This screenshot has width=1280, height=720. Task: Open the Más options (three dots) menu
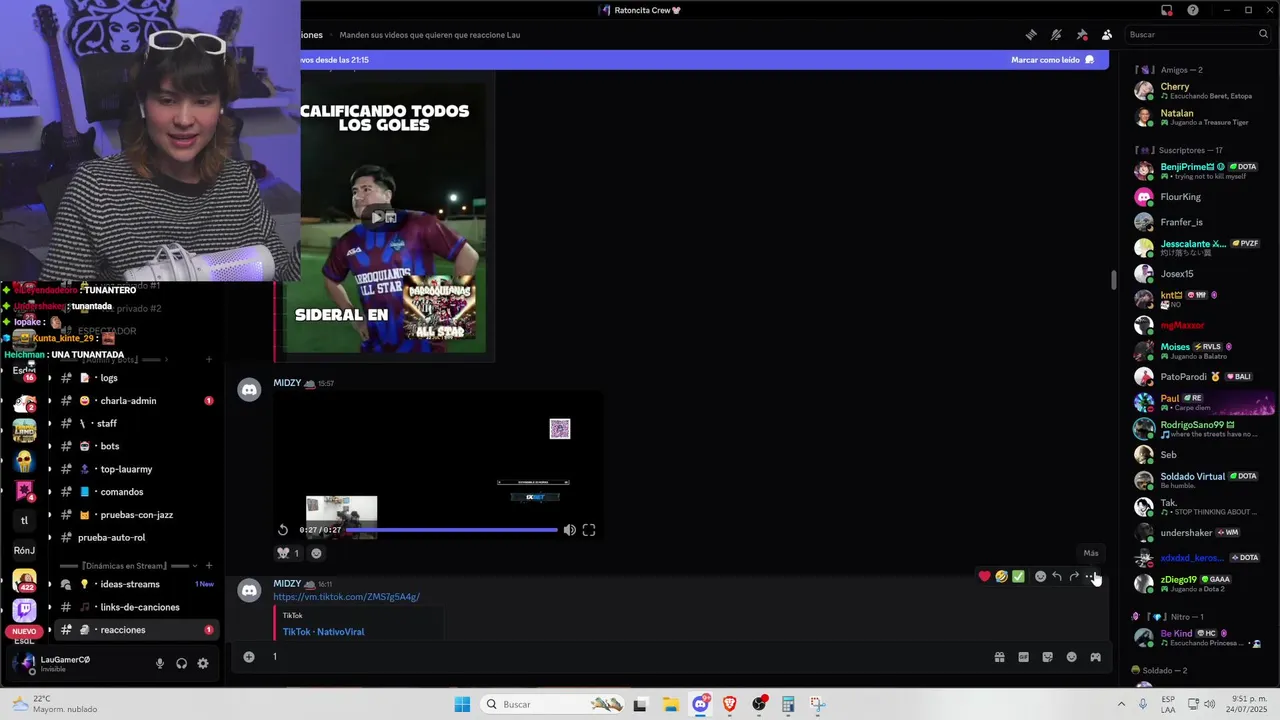tap(1091, 577)
